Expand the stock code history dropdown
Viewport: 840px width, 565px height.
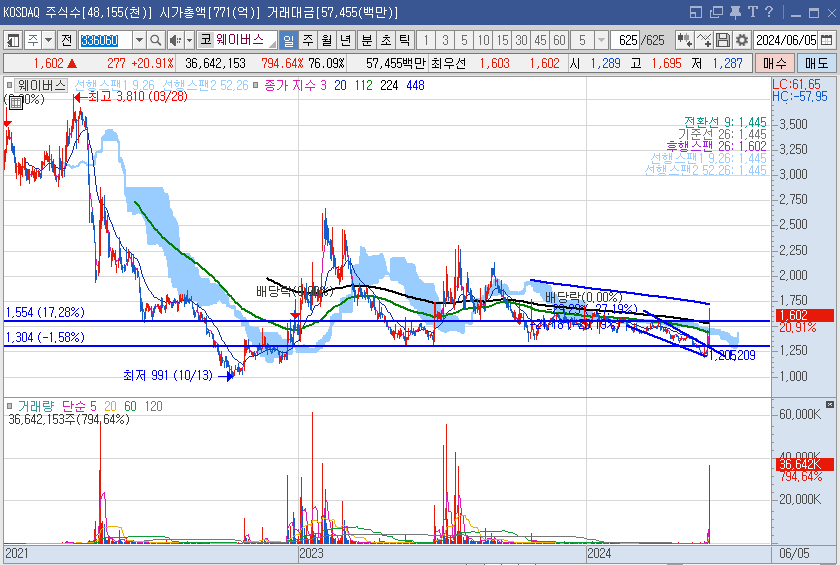point(139,40)
